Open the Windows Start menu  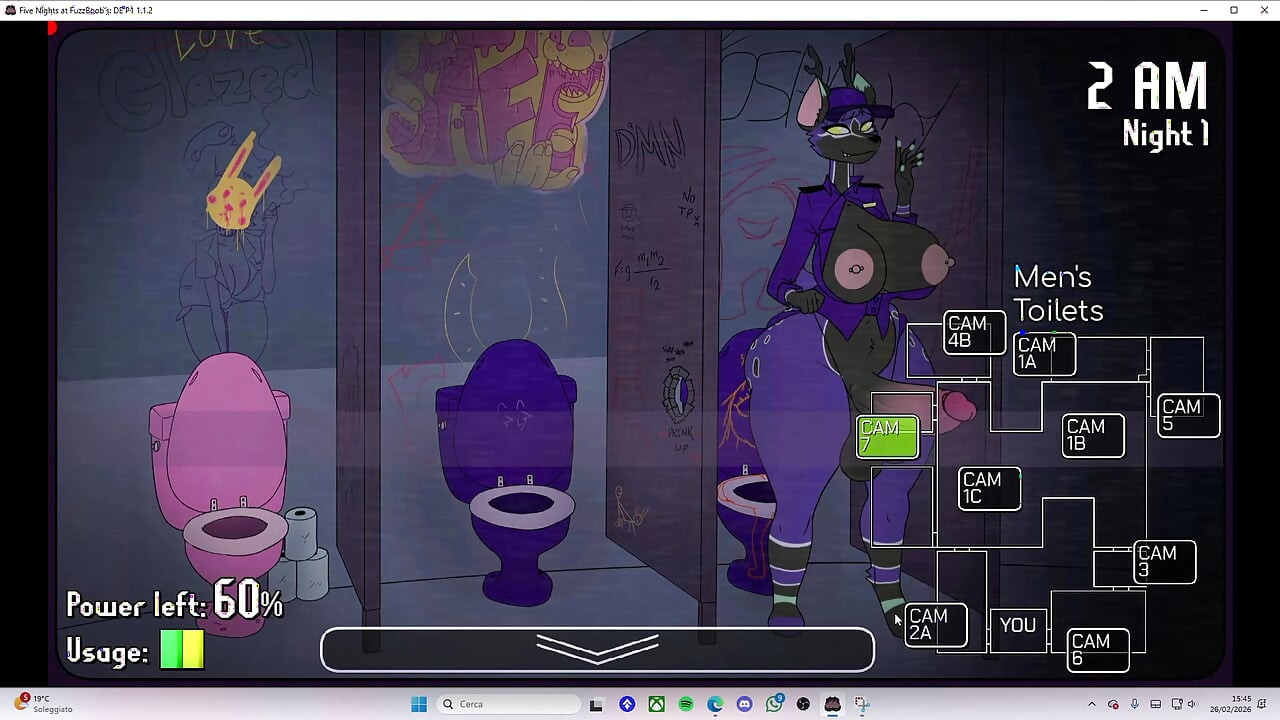point(419,704)
